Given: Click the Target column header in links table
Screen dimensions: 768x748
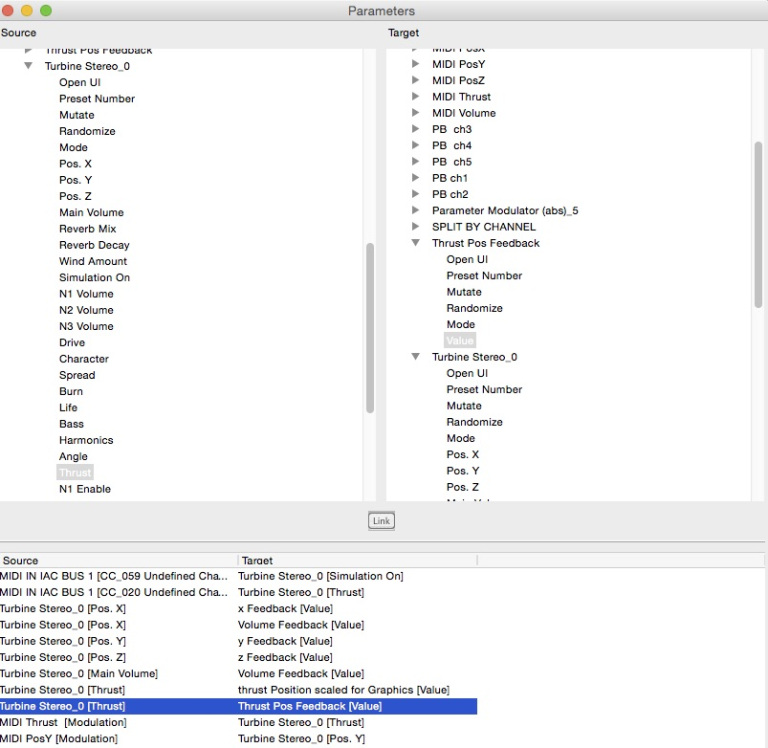Looking at the screenshot, I should coord(356,560).
